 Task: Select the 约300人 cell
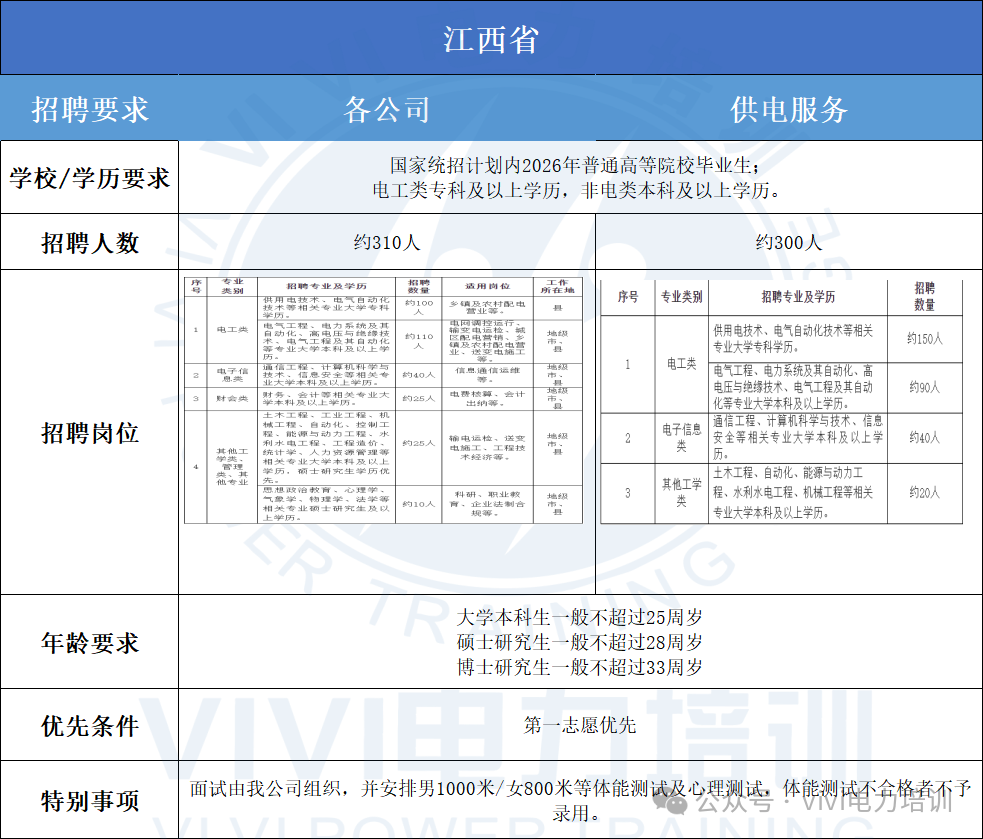coord(788,243)
